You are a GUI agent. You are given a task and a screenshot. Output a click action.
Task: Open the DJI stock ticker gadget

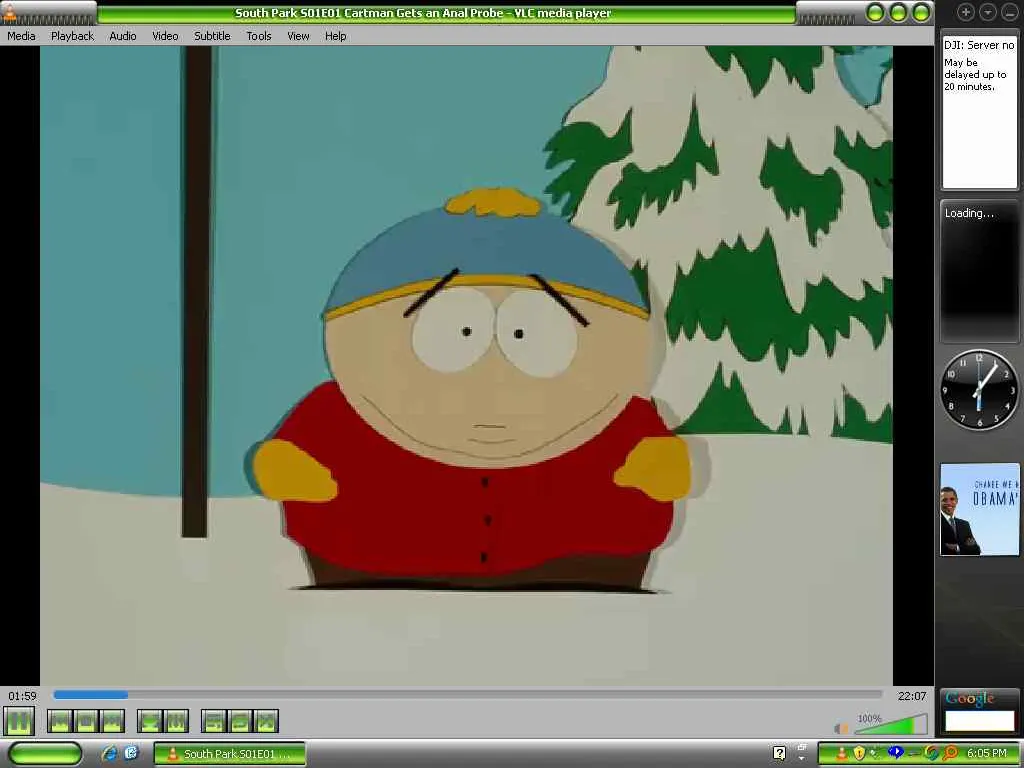(x=979, y=110)
